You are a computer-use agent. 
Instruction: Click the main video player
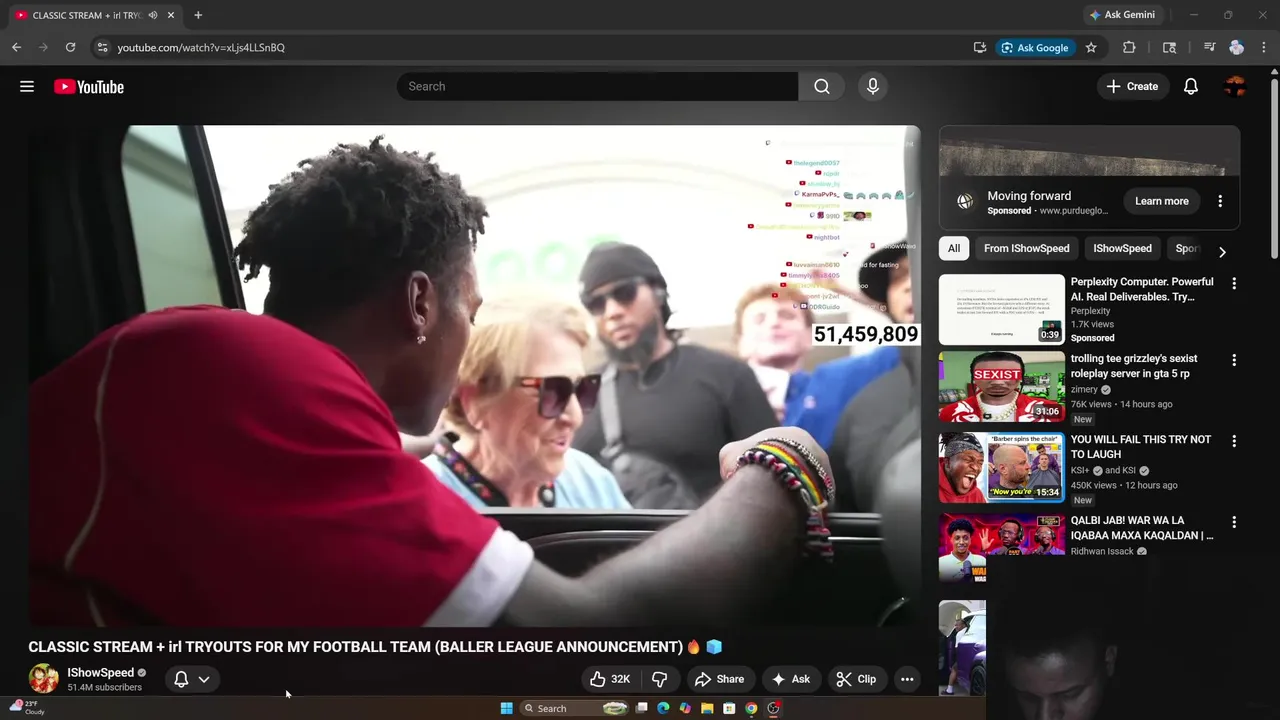(474, 375)
